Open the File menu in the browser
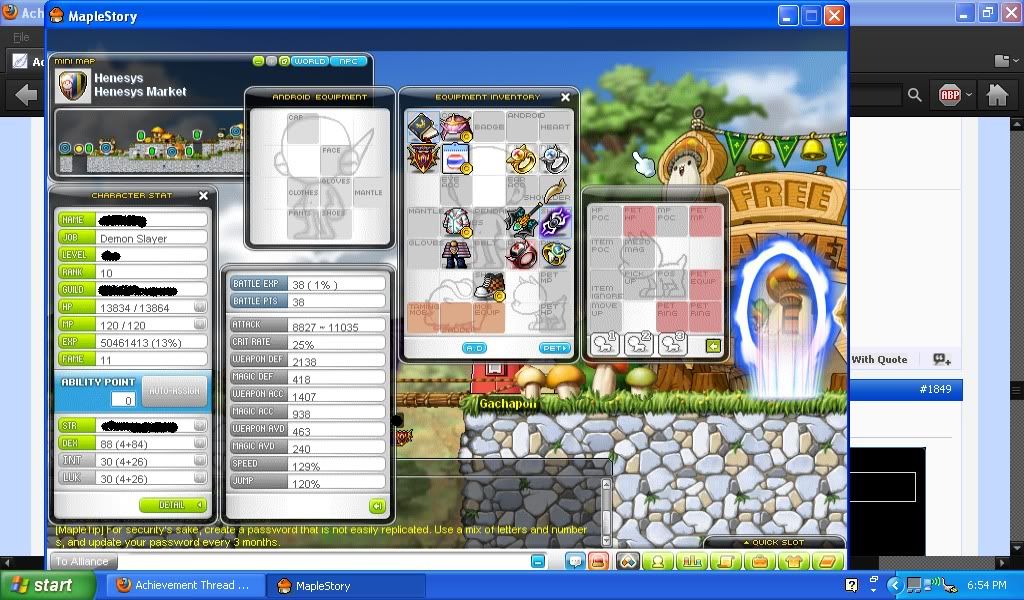This screenshot has height=600, width=1024. pos(22,37)
